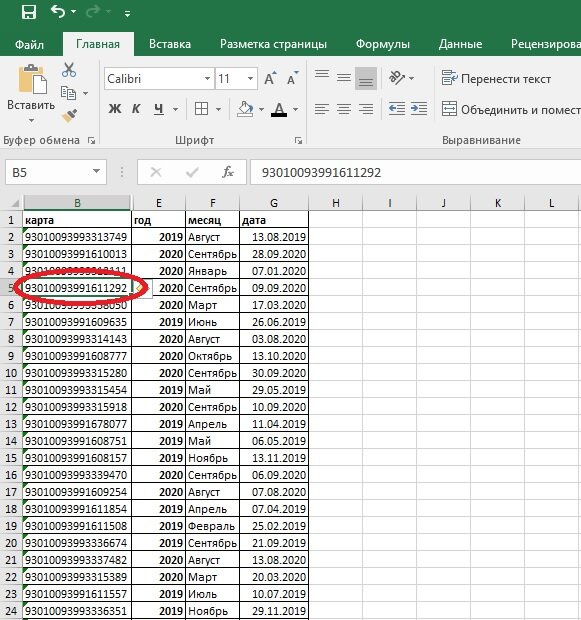
Task: Select cell containing 9301009399160963 5
Action: (77, 322)
